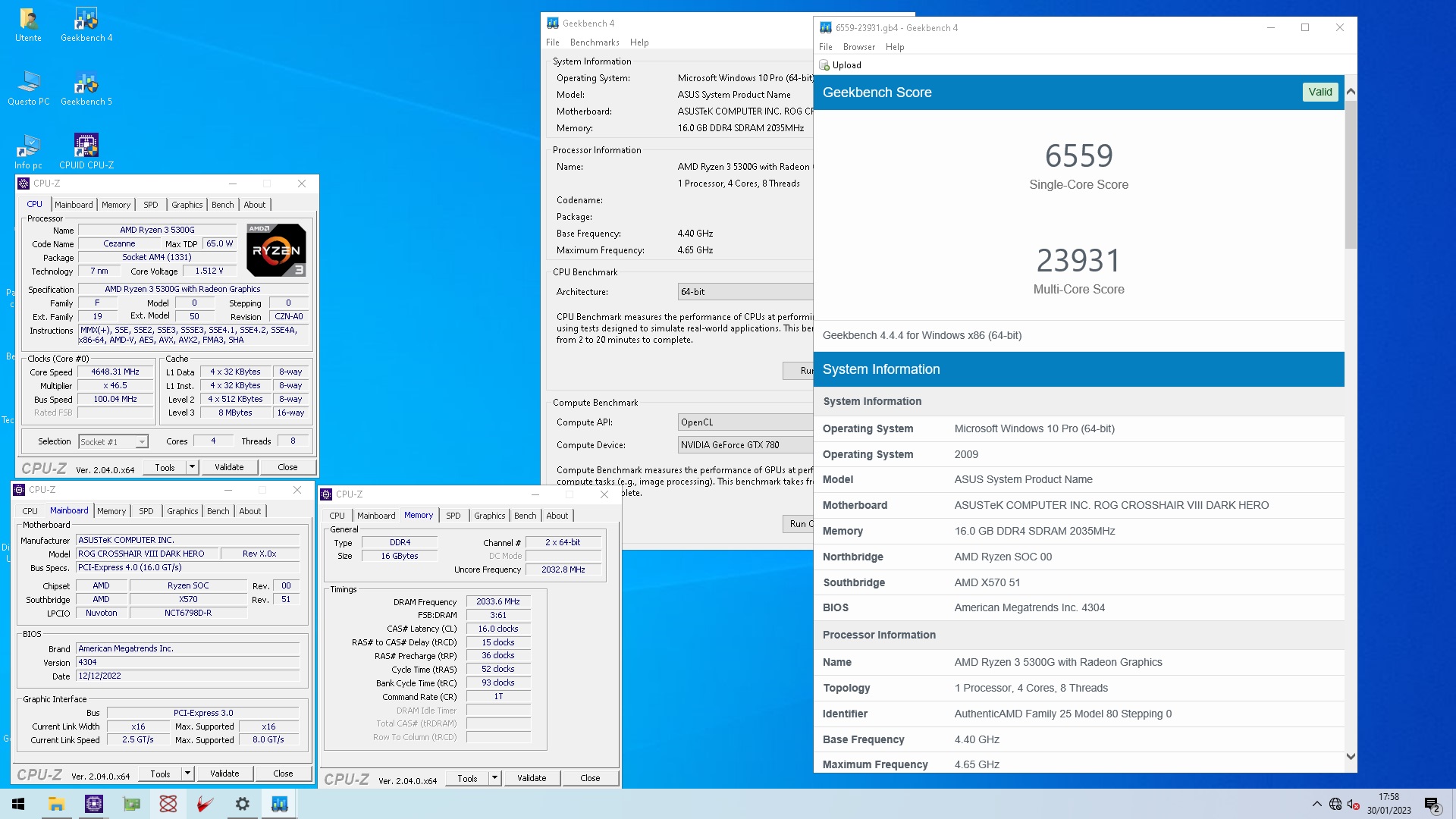1456x819 pixels.
Task: Click Validate in the CPU-Z Mainboard window
Action: pos(224,773)
